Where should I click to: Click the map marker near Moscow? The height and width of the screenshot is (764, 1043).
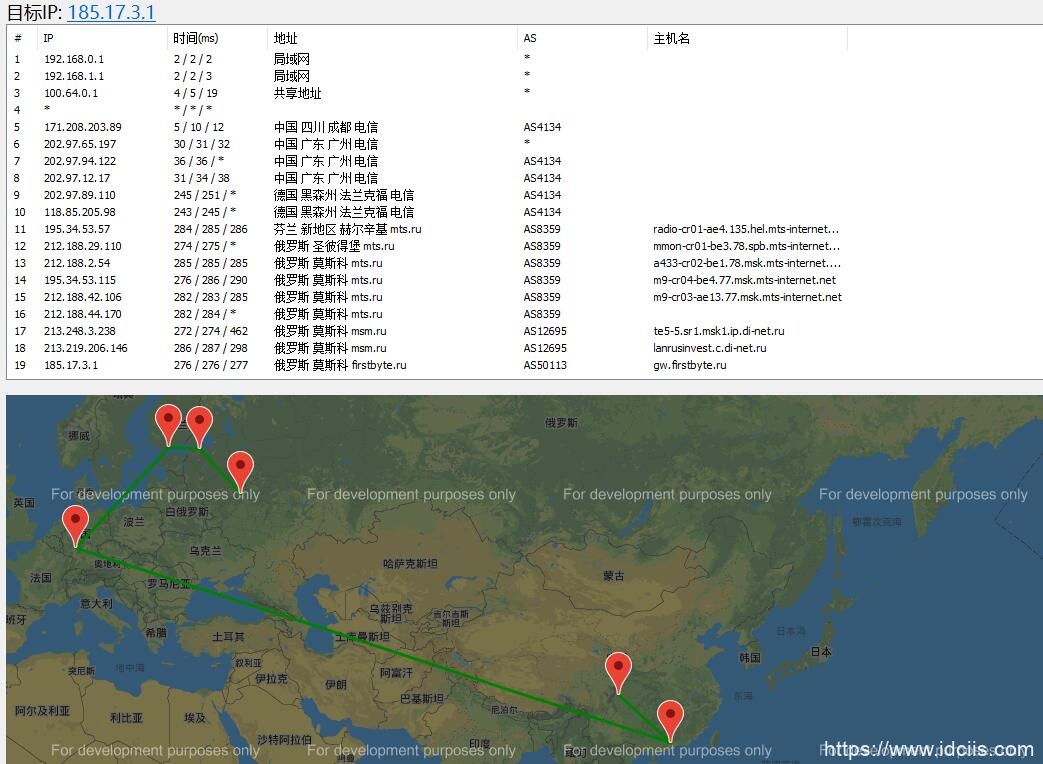pos(240,465)
